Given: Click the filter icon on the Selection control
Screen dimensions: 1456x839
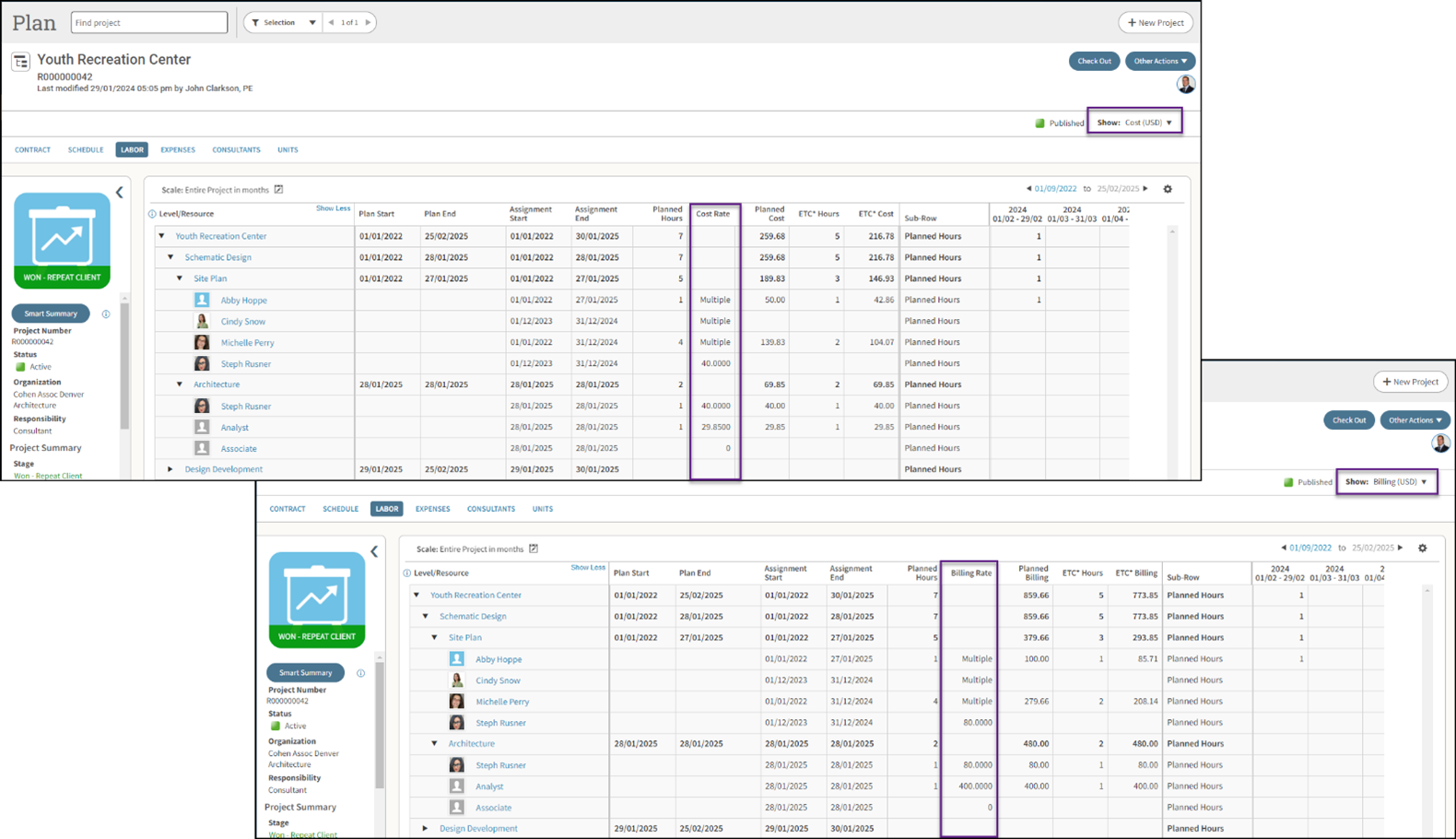Looking at the screenshot, I should (255, 22).
